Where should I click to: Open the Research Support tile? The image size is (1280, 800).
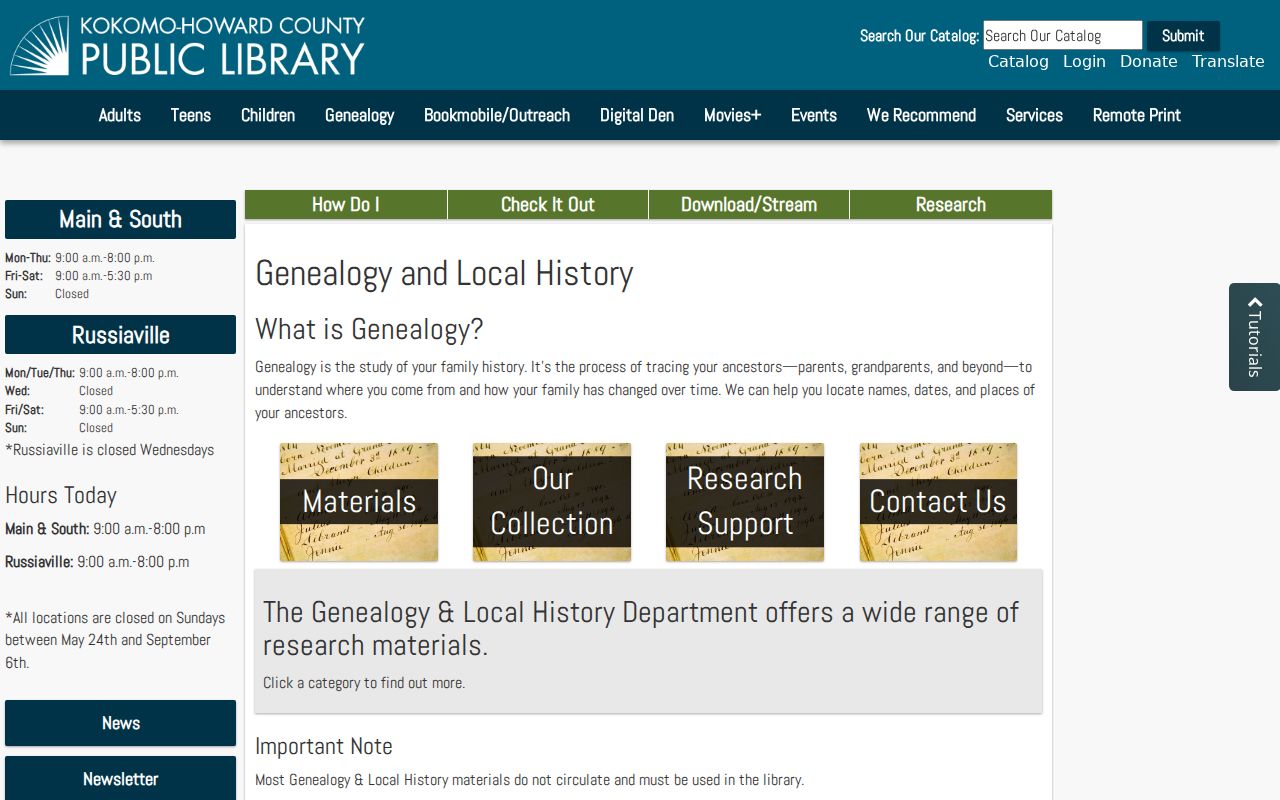click(745, 502)
